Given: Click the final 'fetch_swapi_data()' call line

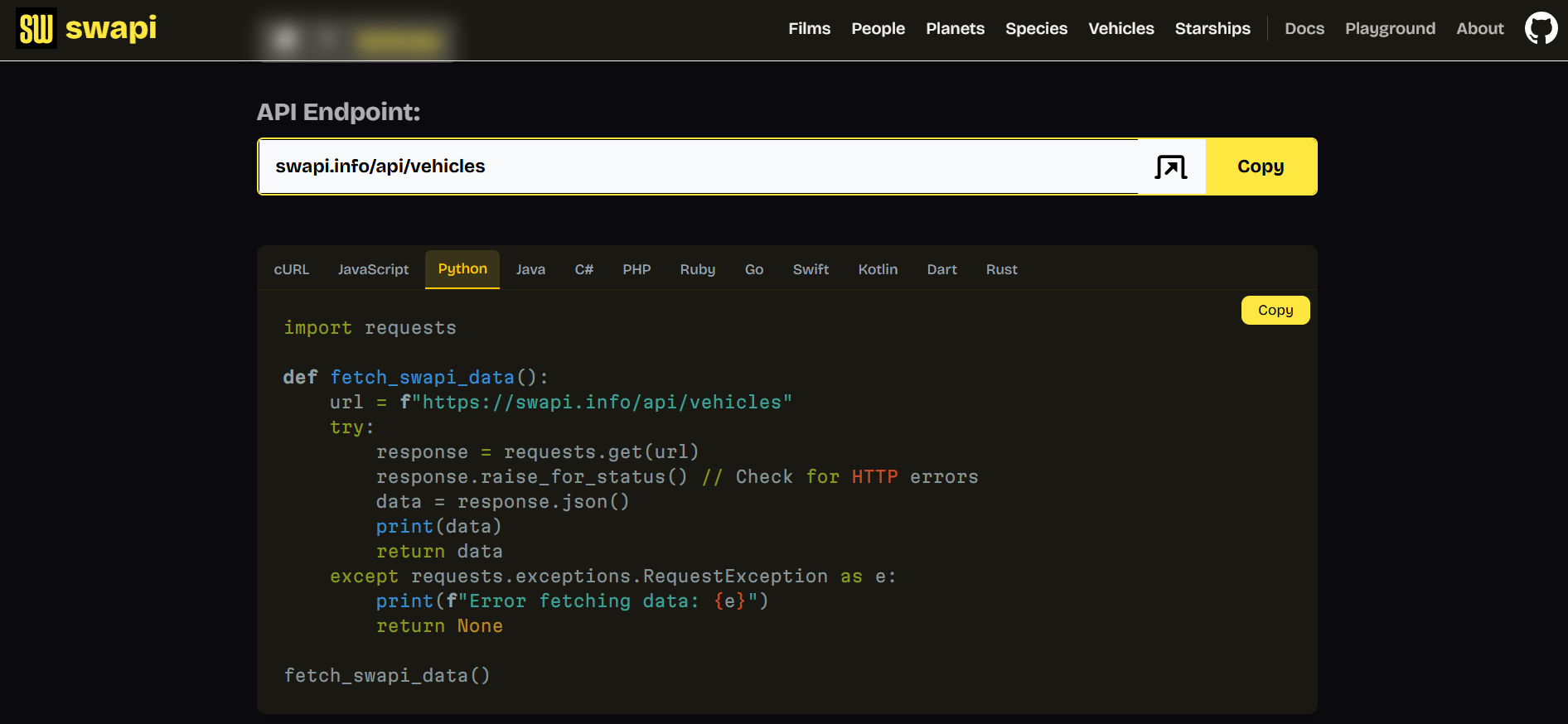Looking at the screenshot, I should 387,676.
